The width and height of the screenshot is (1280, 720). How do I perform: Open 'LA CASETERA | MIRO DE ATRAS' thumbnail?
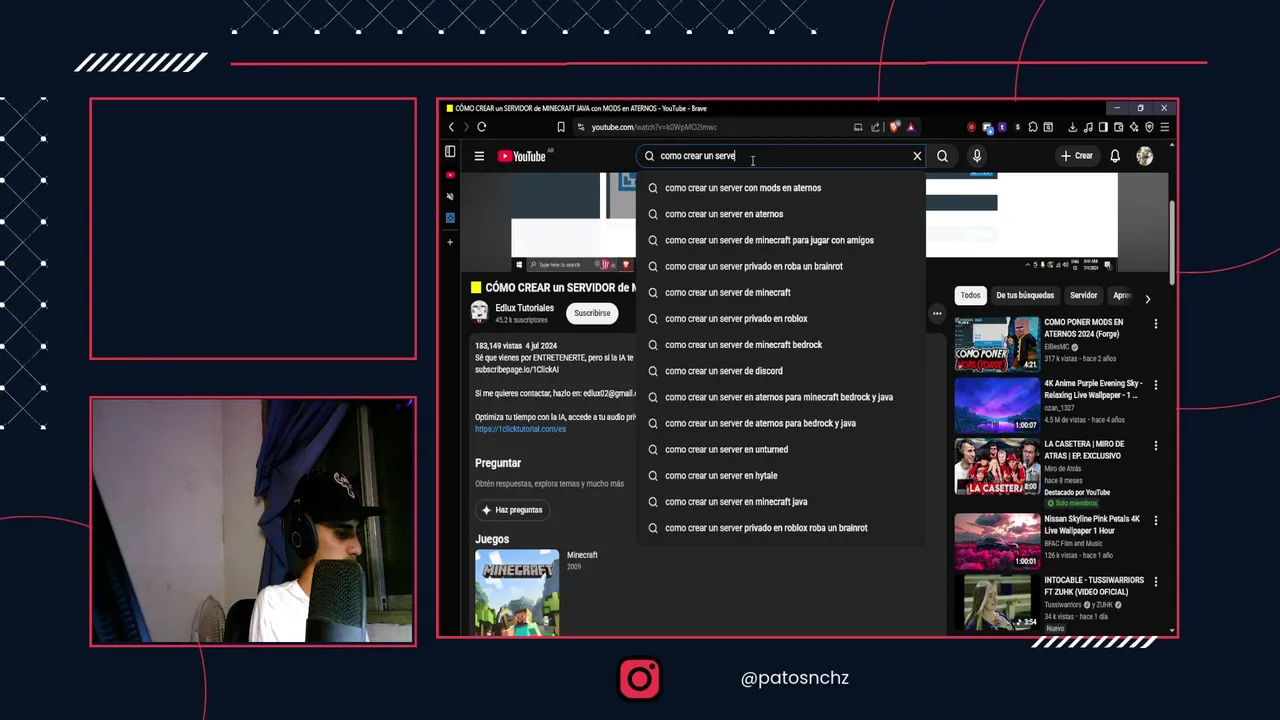[997, 467]
